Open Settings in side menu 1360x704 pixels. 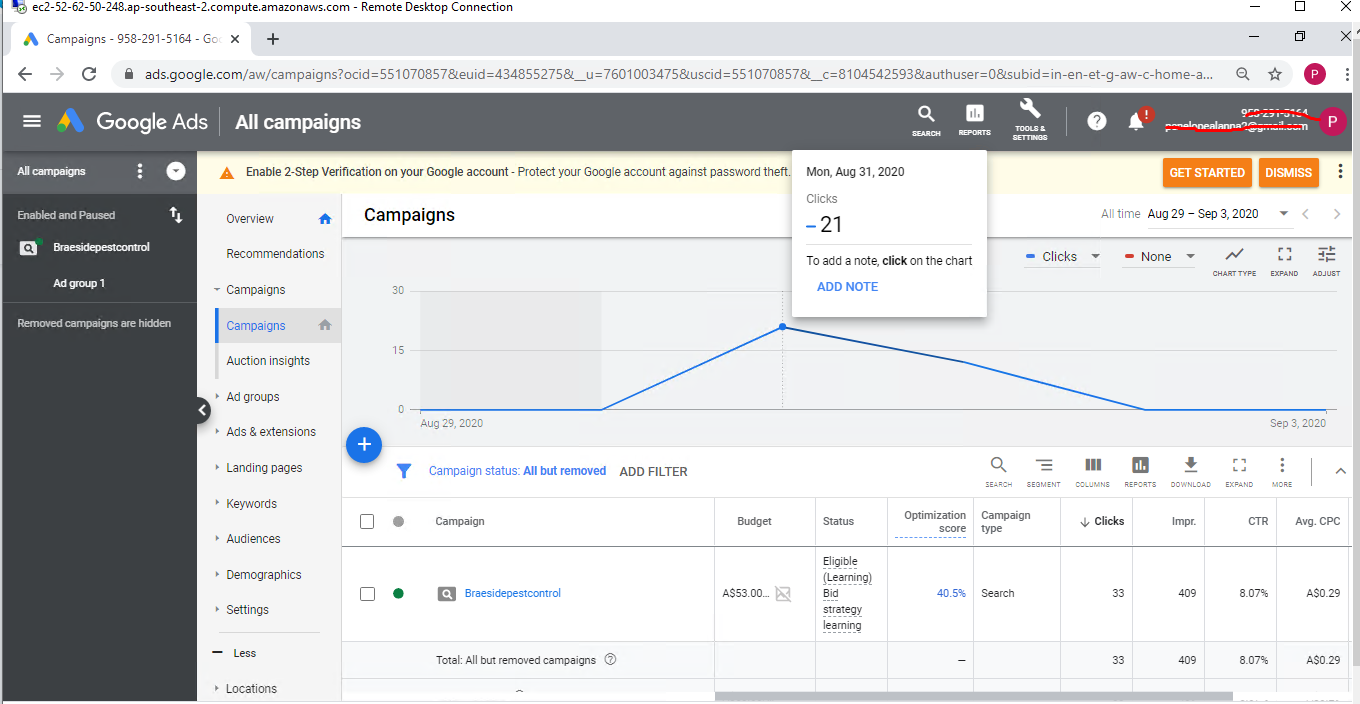(247, 610)
